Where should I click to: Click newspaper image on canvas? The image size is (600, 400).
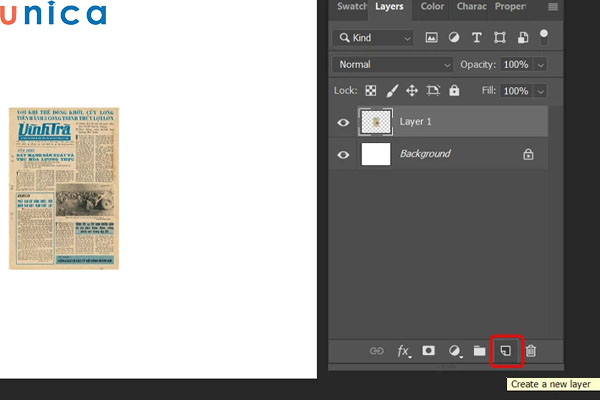click(64, 189)
